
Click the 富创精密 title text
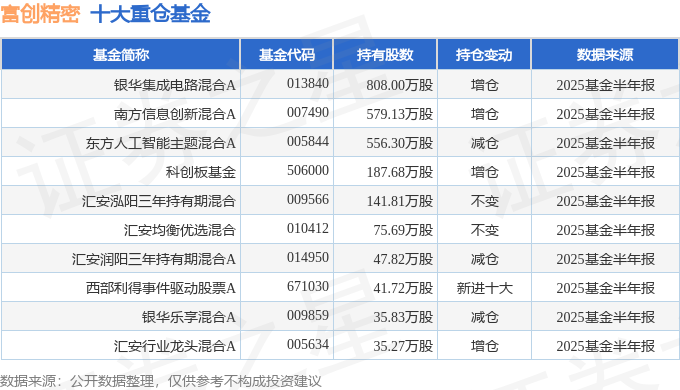(x=40, y=14)
